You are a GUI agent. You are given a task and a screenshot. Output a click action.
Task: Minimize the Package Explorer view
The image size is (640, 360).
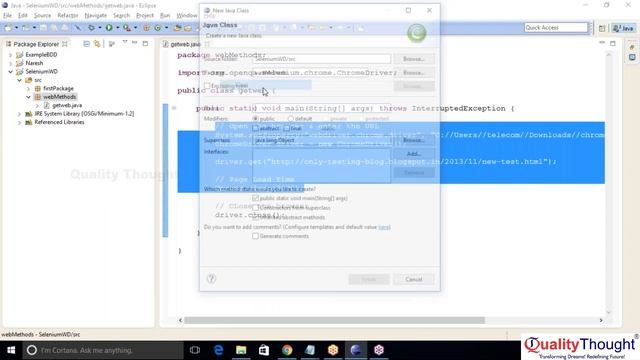pyautogui.click(x=135, y=43)
